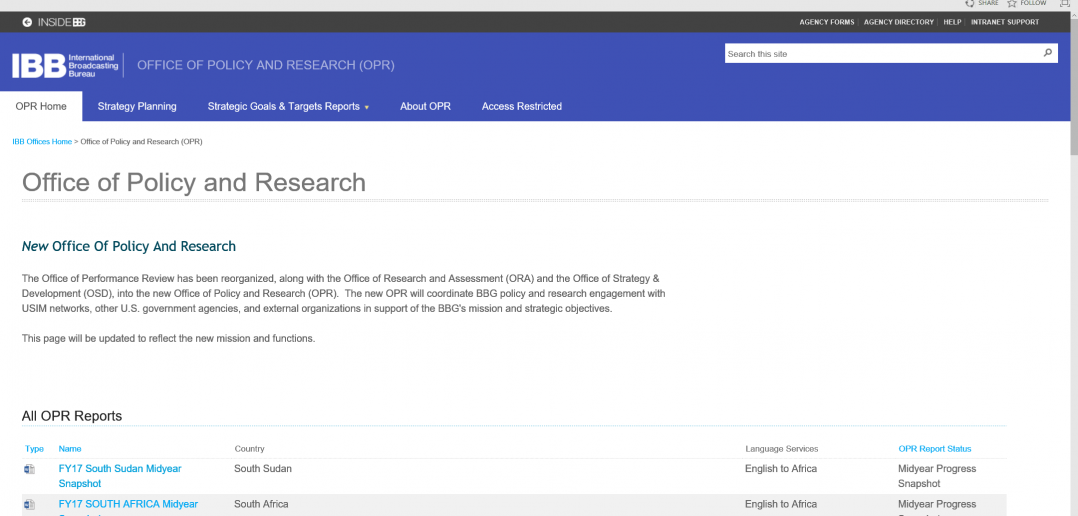The height and width of the screenshot is (516, 1078).
Task: Open Strategic Goals & Targets Reports menu
Action: (284, 106)
